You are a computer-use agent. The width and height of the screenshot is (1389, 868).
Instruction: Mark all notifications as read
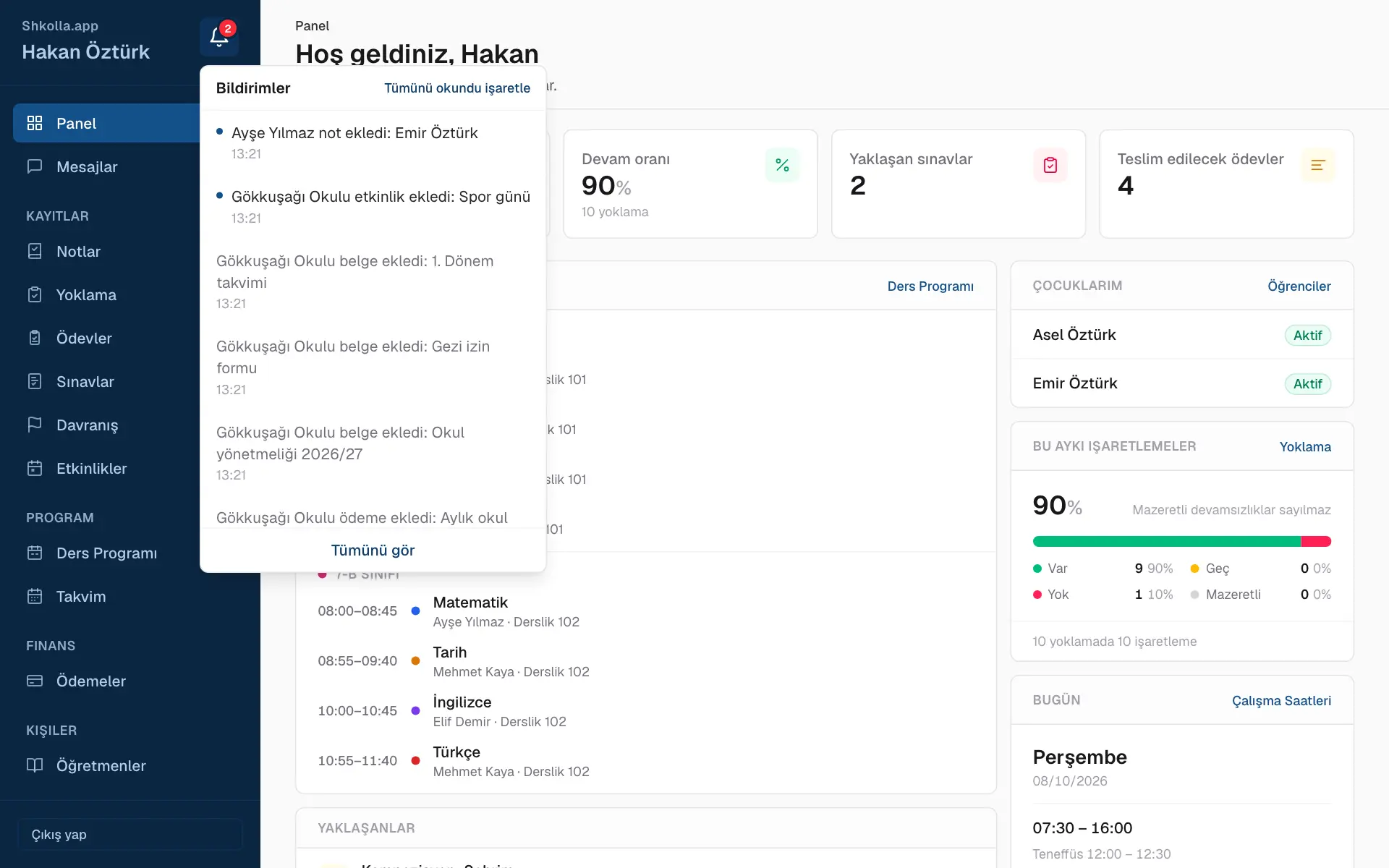(x=457, y=88)
